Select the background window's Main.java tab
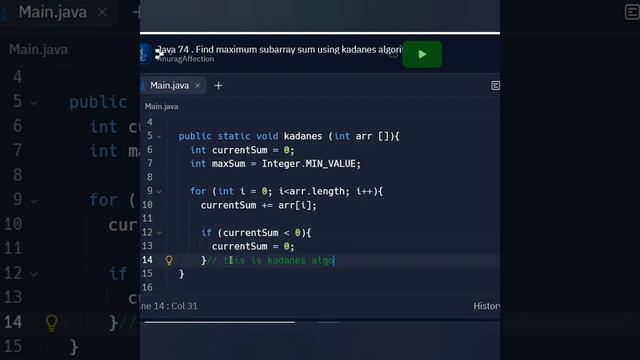Image resolution: width=640 pixels, height=360 pixels. tap(53, 12)
